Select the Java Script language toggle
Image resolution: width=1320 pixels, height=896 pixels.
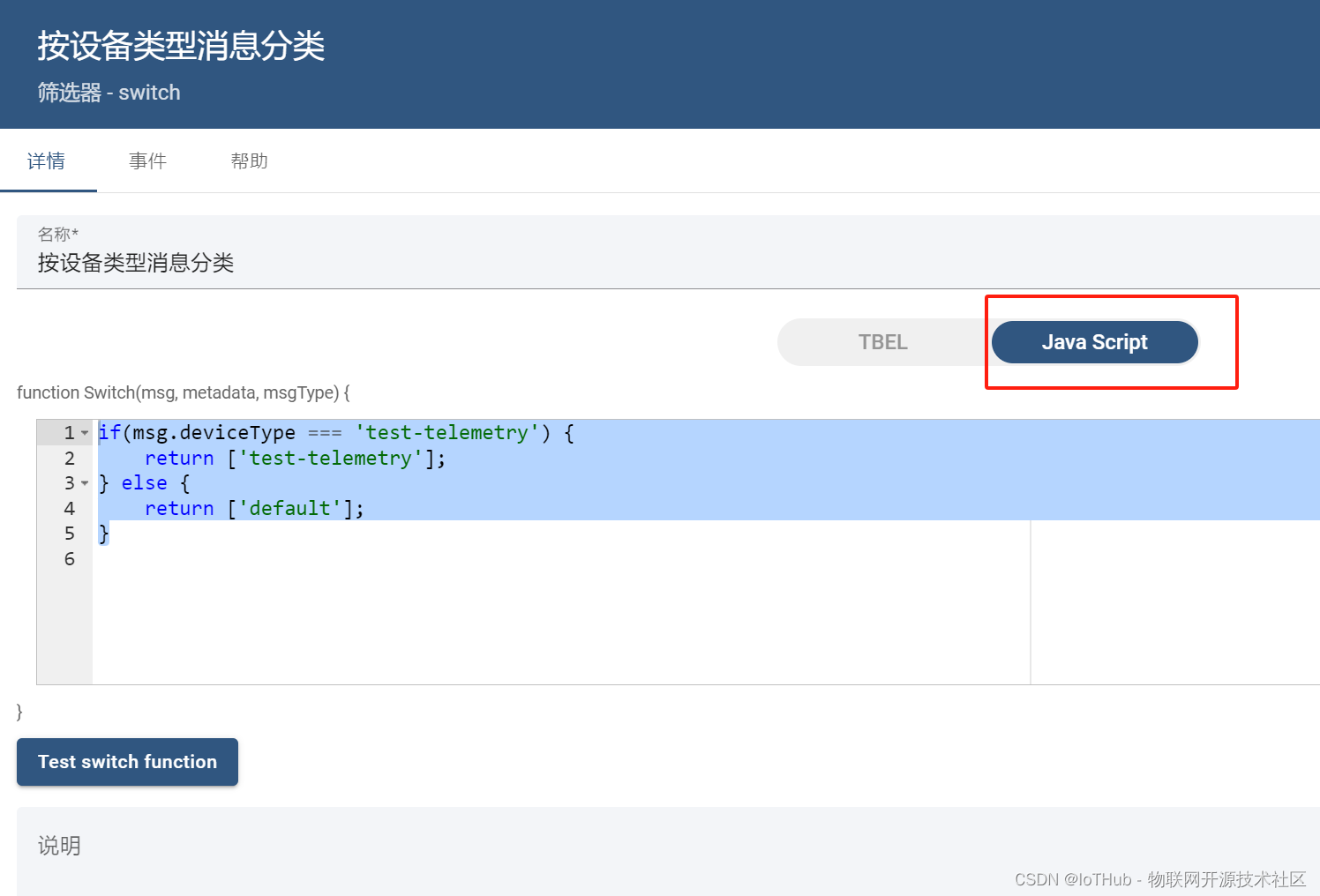point(1094,342)
